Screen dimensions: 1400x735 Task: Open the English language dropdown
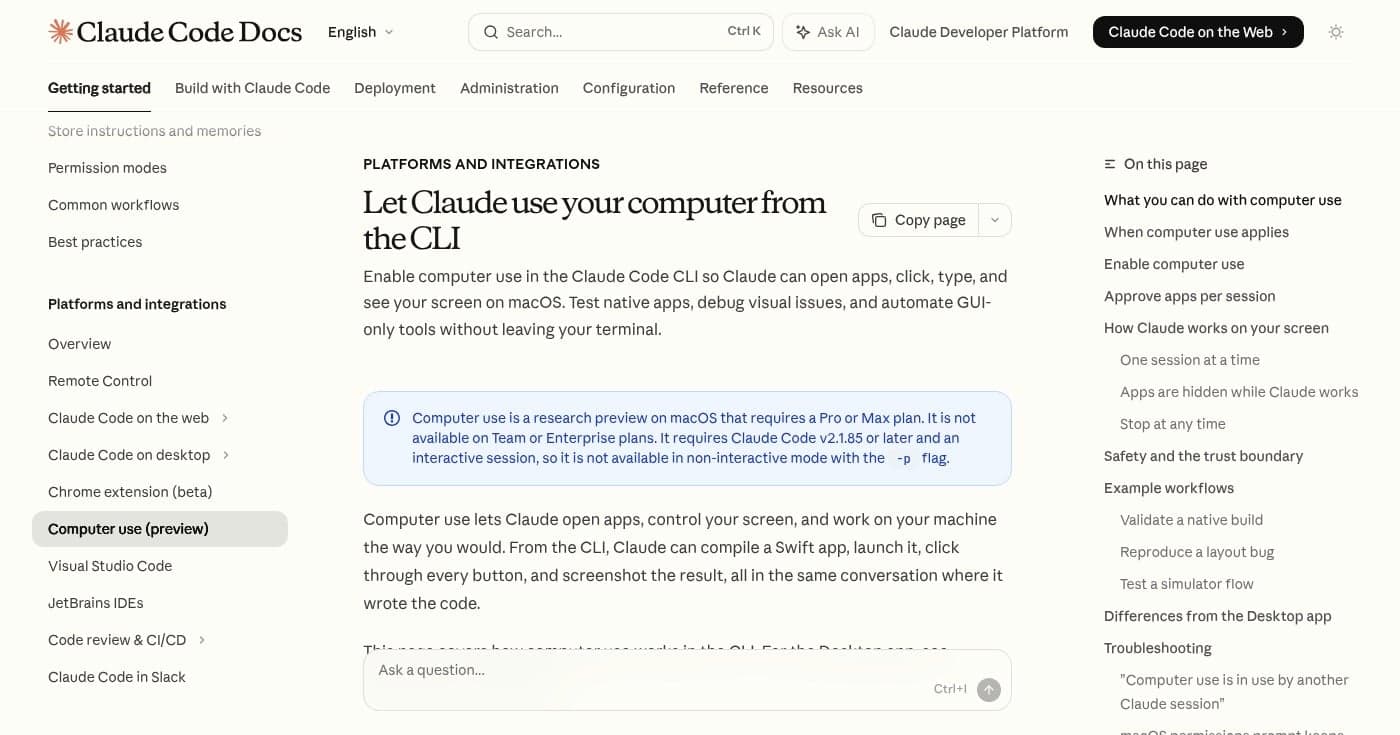coord(359,31)
